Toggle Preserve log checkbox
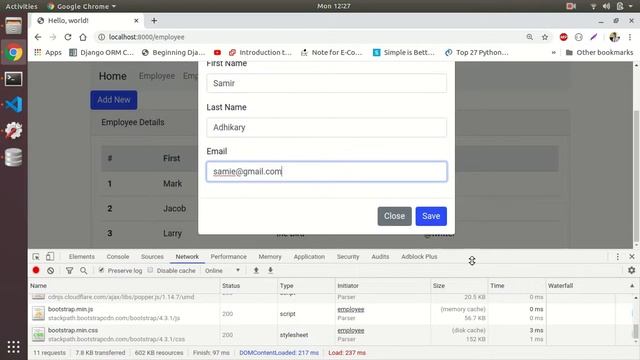Viewport: 640px width, 360px height. tap(101, 270)
